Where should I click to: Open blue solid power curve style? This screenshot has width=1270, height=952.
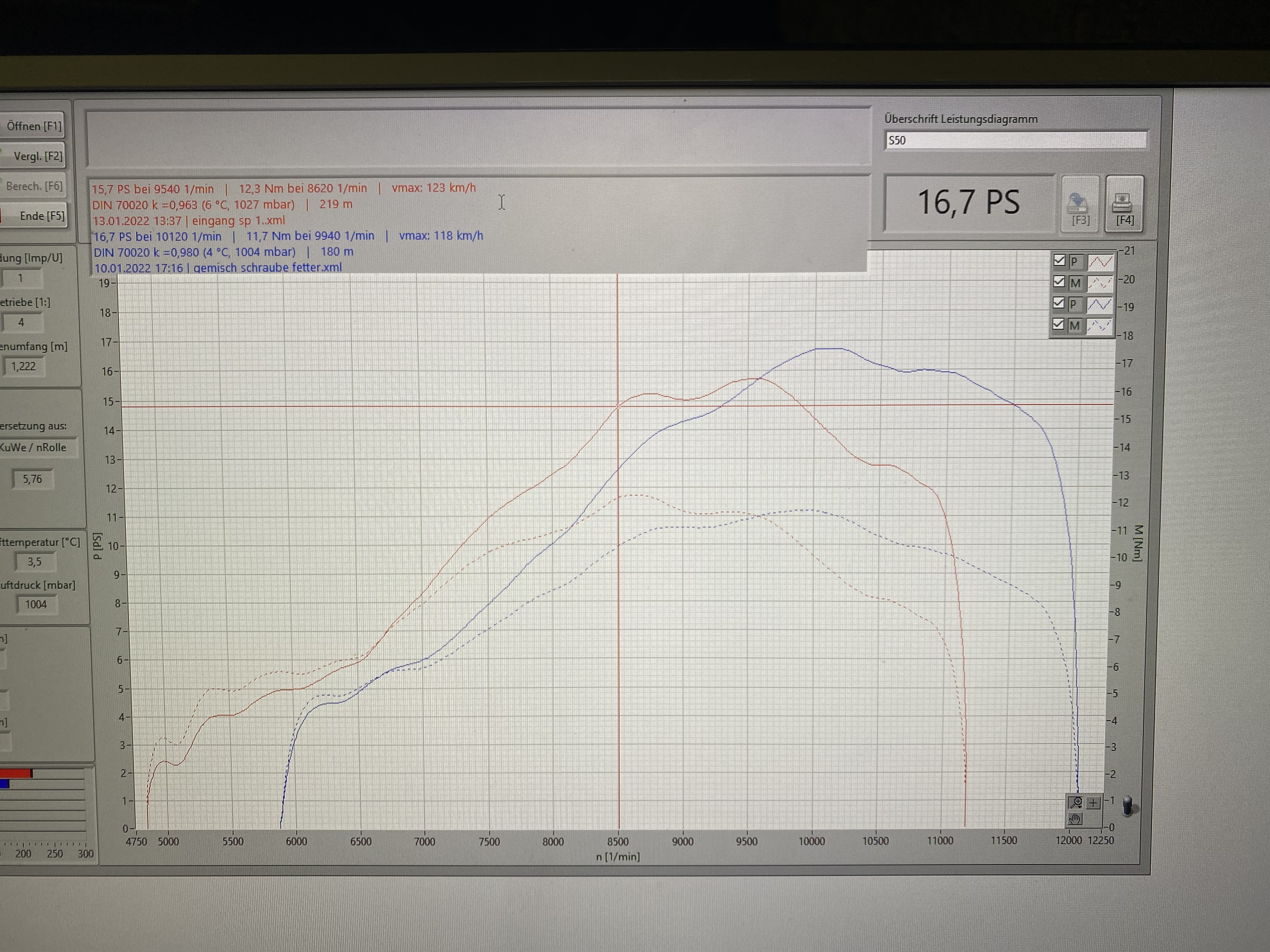click(1100, 304)
